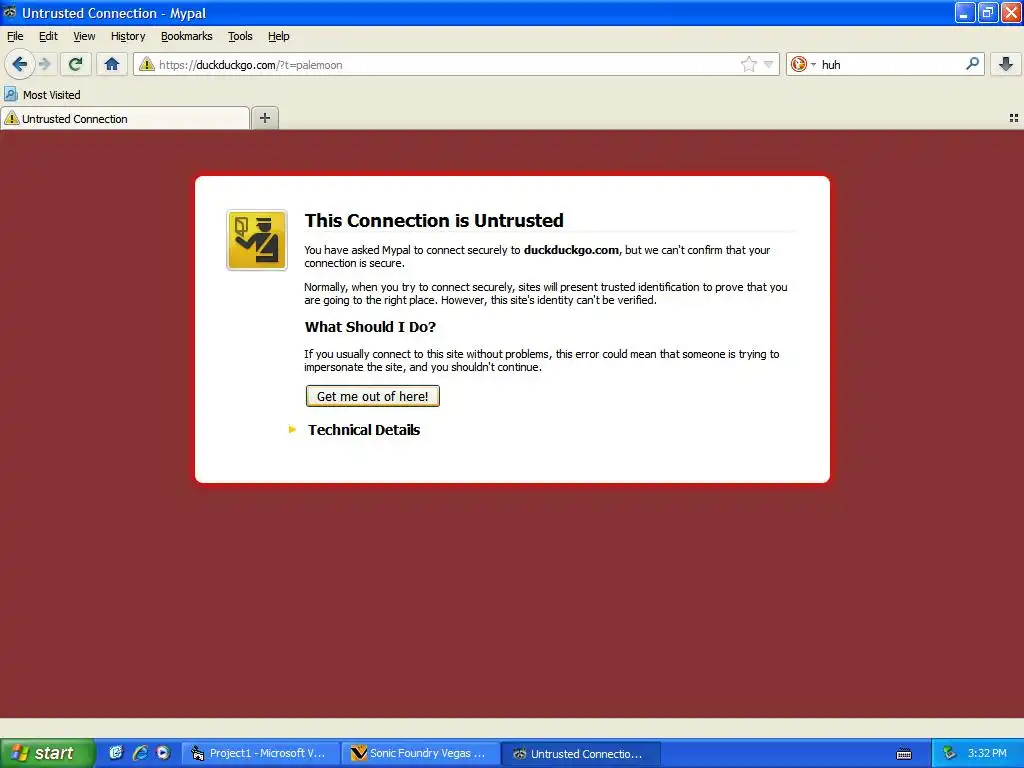Open the DuckDuckGo search engine selector
This screenshot has height=768, width=1024.
[803, 64]
